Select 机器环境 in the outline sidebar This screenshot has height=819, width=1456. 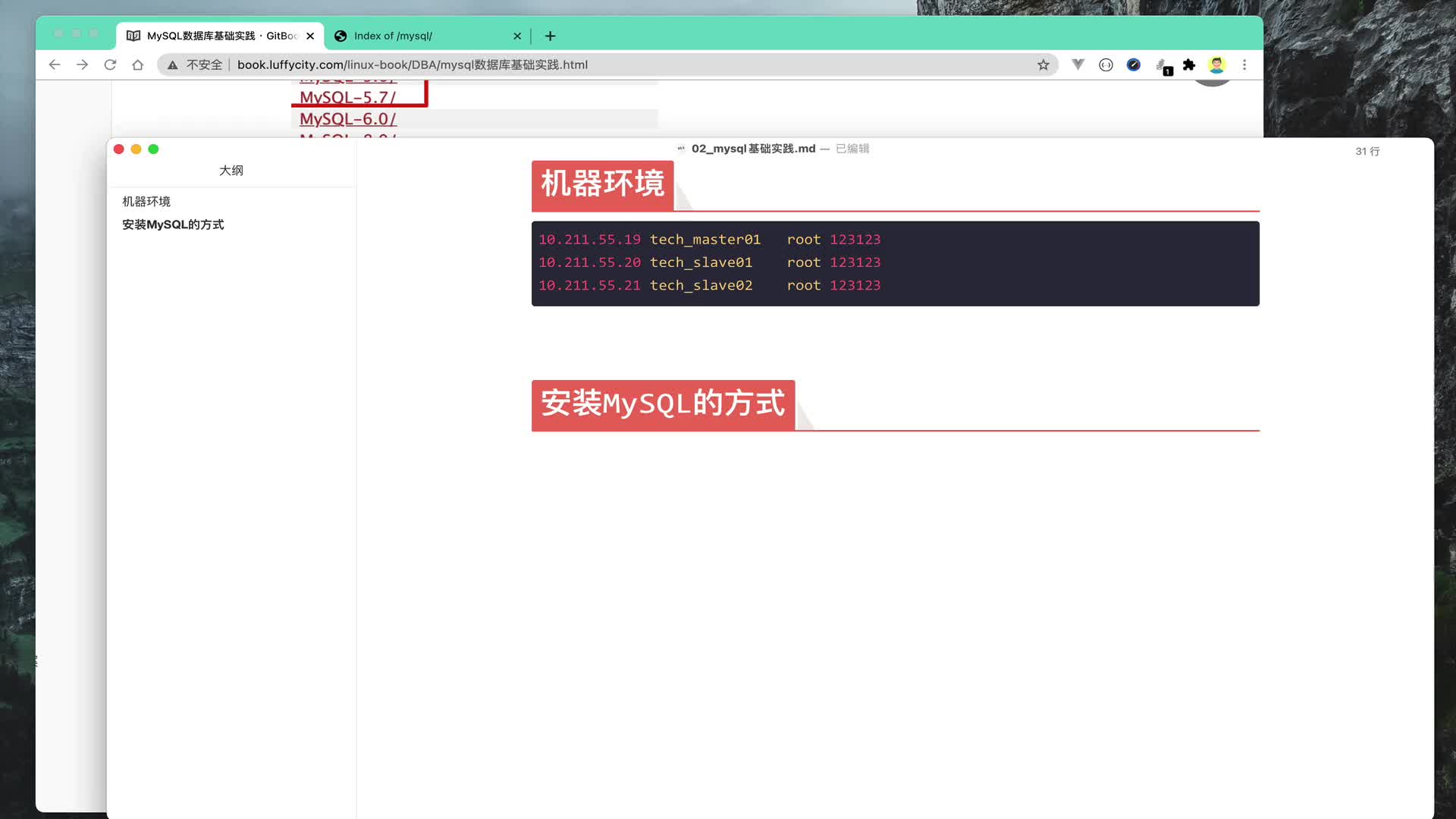click(x=146, y=202)
